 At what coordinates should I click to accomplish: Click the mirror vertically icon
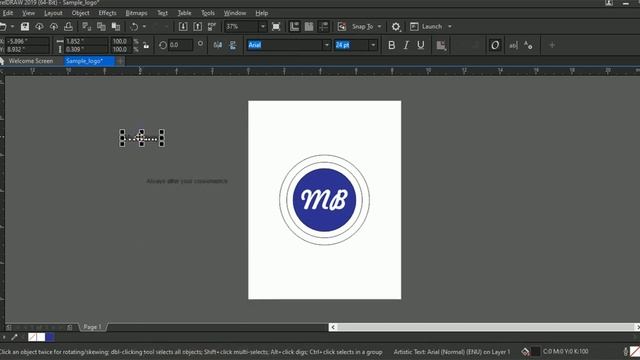point(232,45)
